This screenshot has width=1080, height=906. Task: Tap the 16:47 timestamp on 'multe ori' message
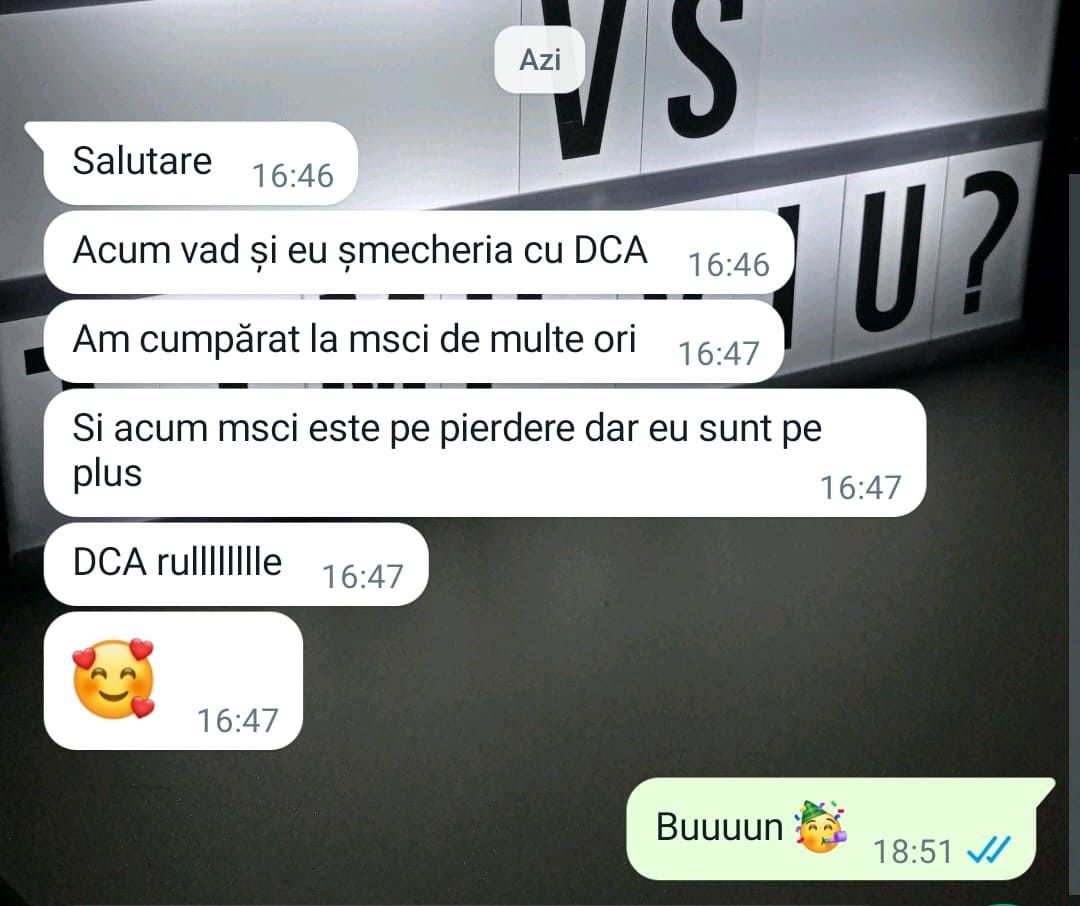coord(718,353)
